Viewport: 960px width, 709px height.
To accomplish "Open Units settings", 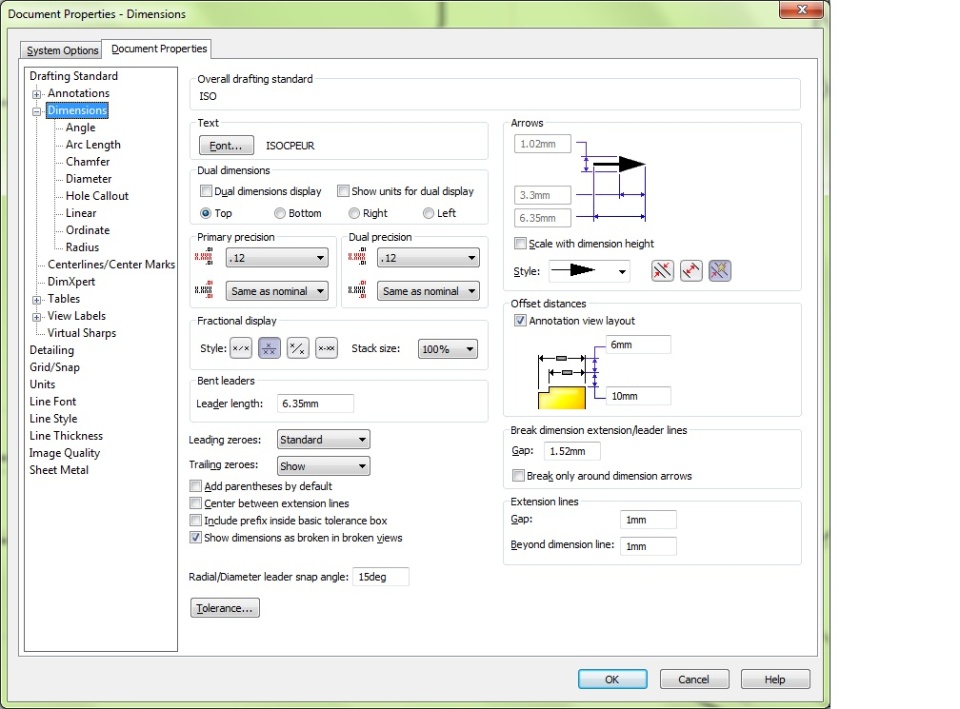I will 42,385.
